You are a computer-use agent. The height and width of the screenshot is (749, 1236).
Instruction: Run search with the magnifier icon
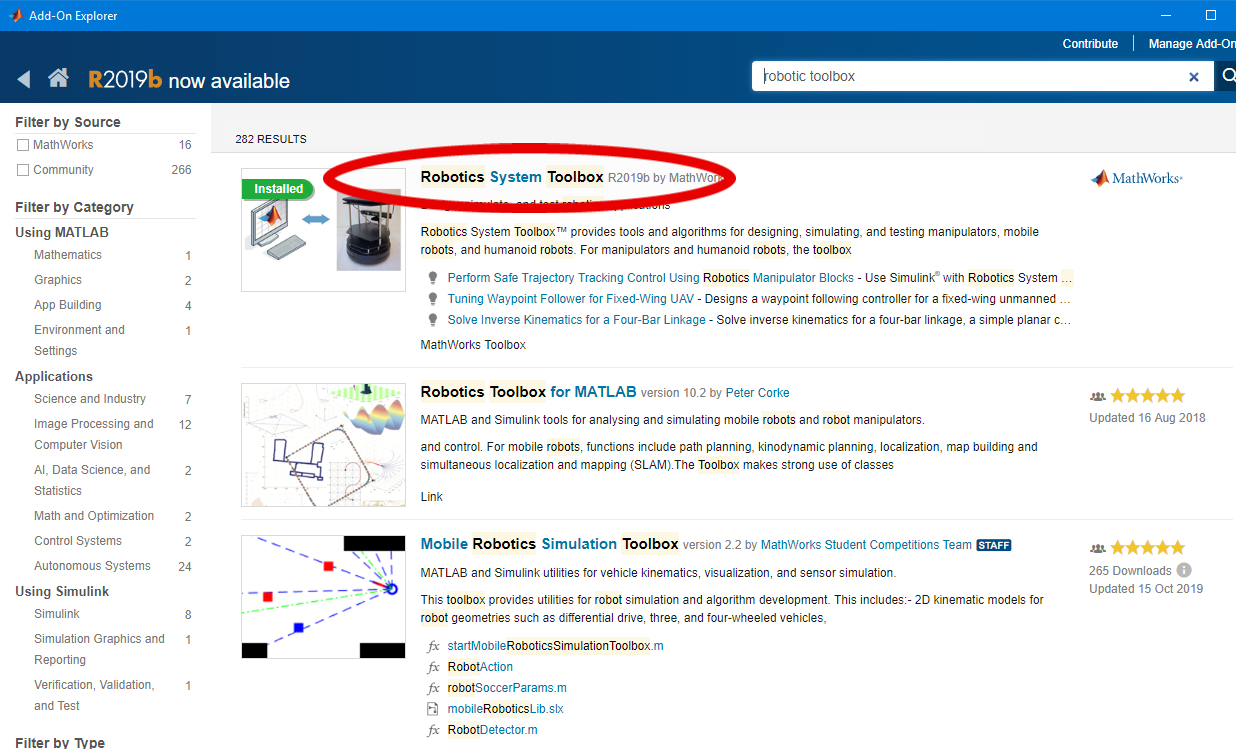click(x=1227, y=76)
